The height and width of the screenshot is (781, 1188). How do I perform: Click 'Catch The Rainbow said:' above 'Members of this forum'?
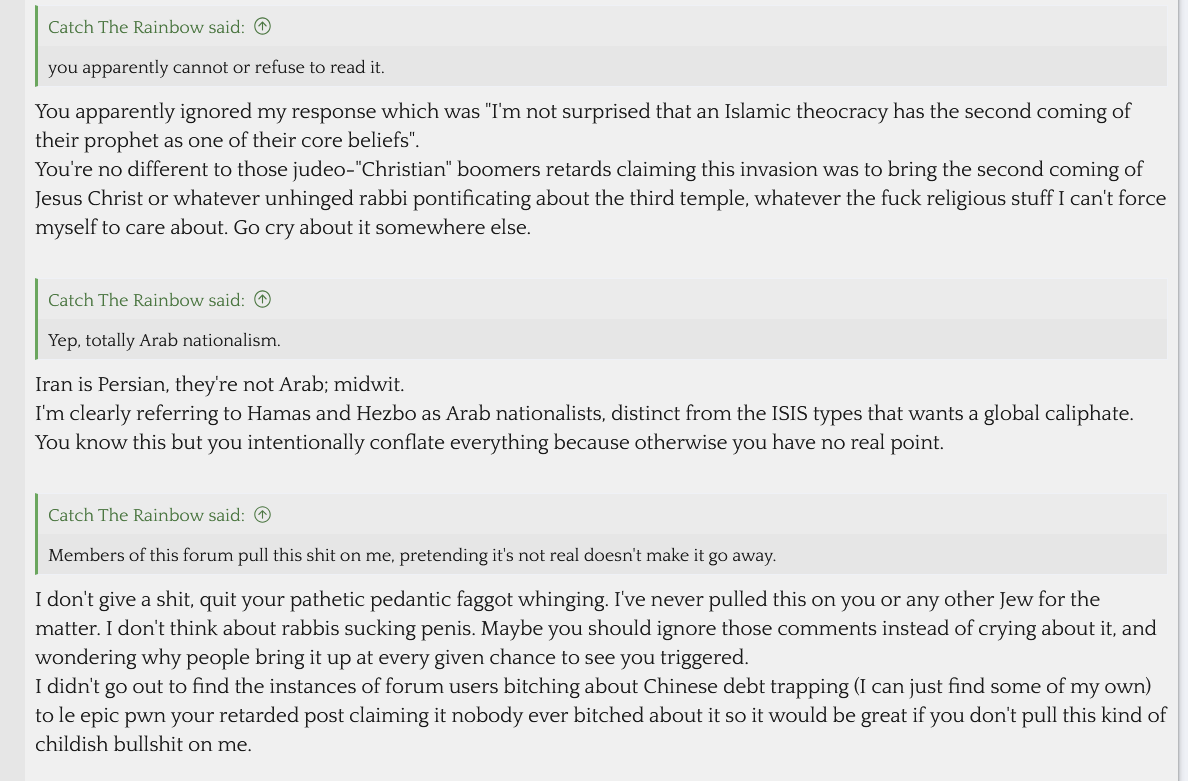click(x=146, y=515)
